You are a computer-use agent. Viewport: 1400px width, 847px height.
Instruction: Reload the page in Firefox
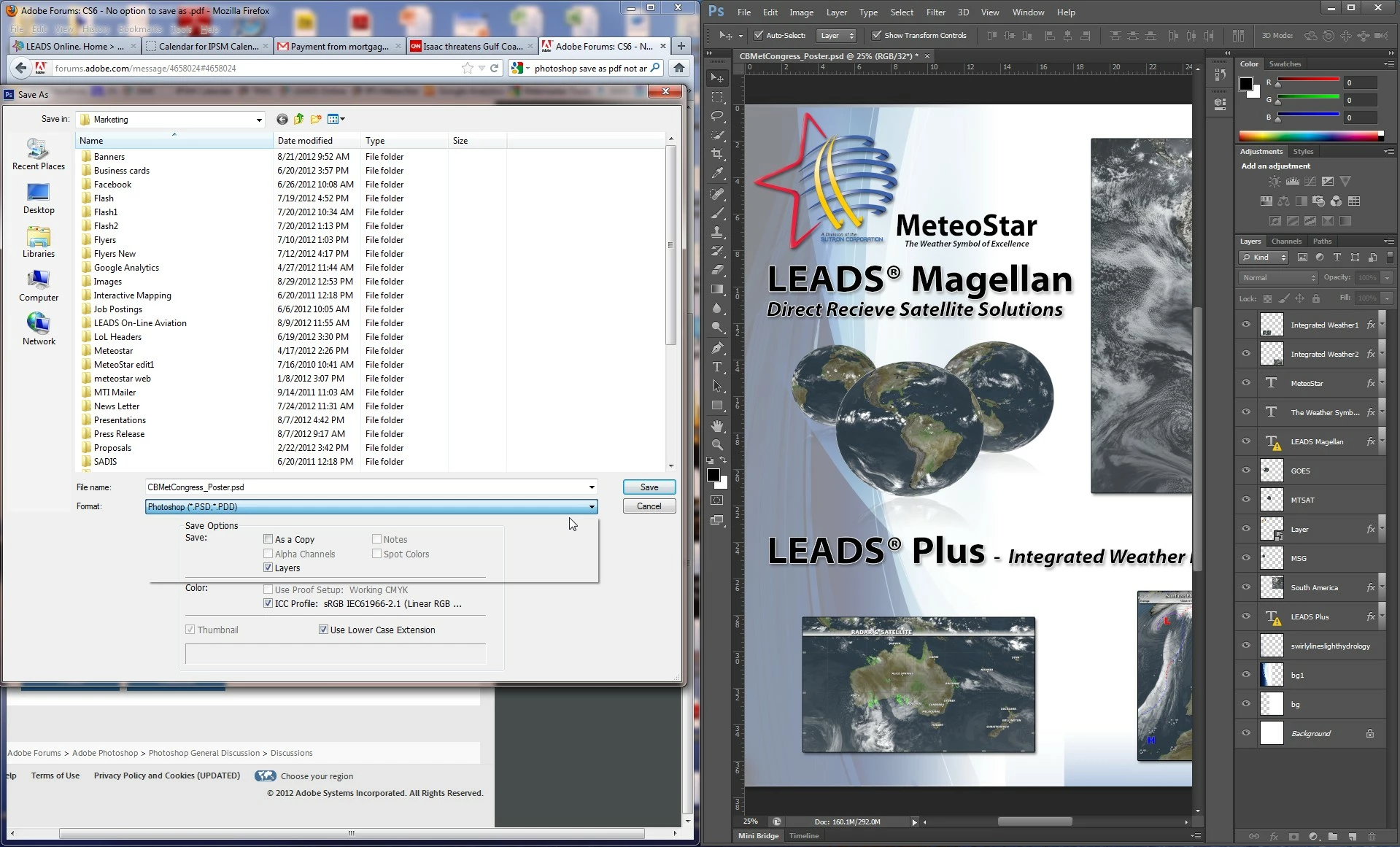point(495,68)
